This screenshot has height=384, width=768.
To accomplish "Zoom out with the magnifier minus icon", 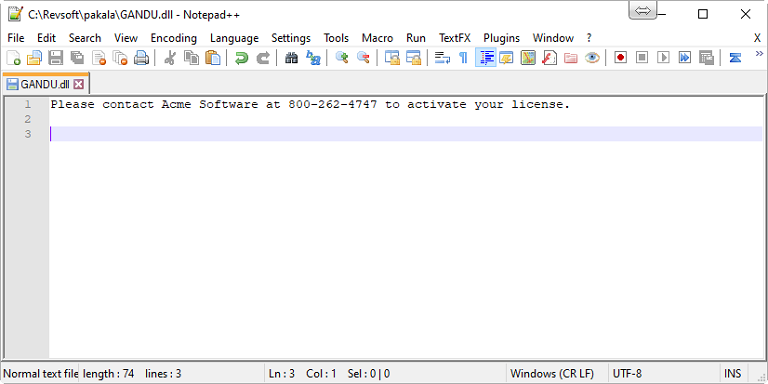I will click(x=363, y=58).
